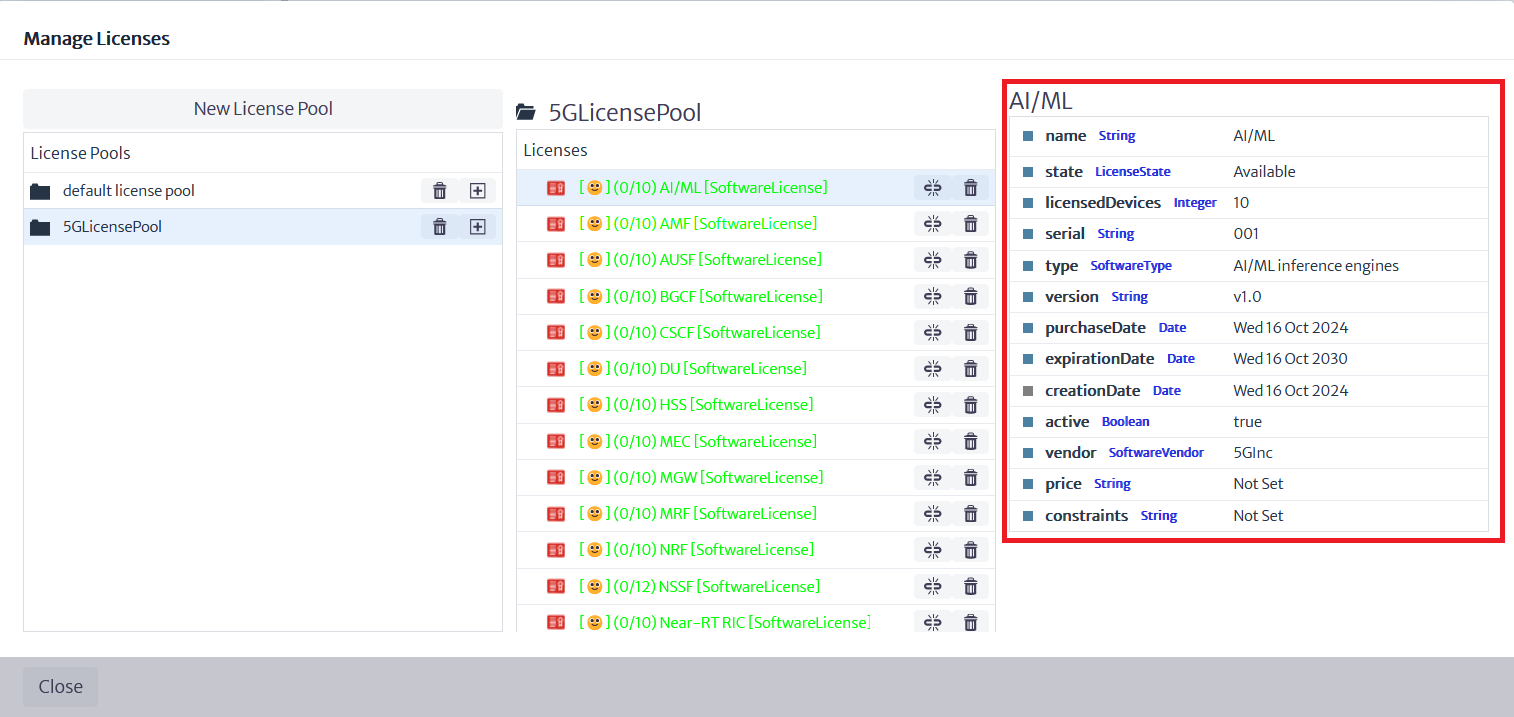
Task: Click the add icon for 5GLicensePool
Action: (477, 227)
